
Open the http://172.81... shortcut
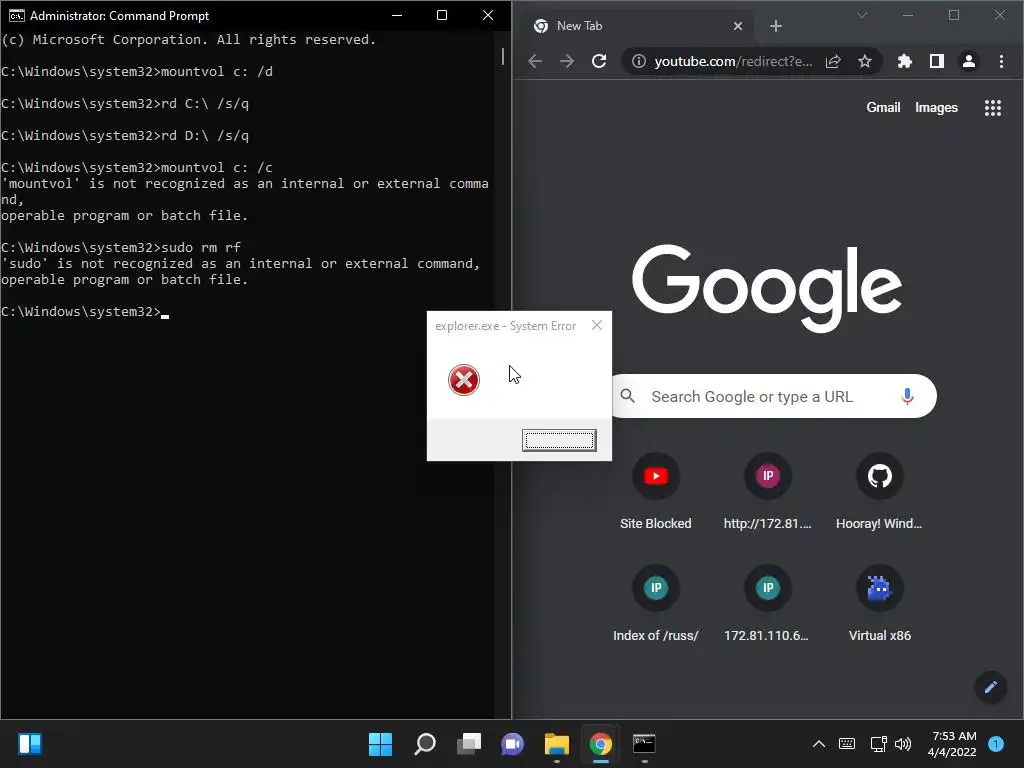click(x=767, y=491)
